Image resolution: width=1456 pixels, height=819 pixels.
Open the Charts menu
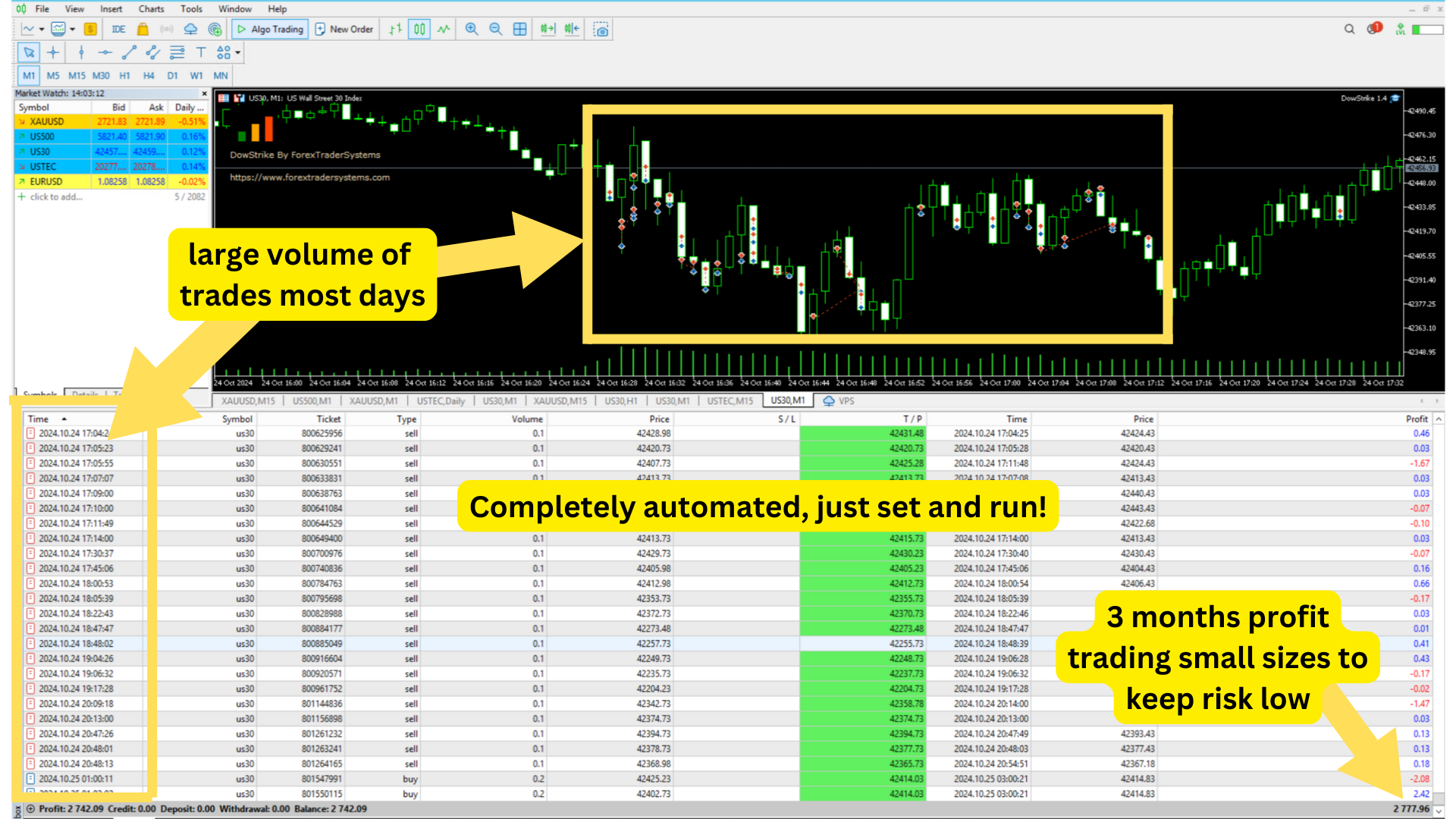point(151,9)
